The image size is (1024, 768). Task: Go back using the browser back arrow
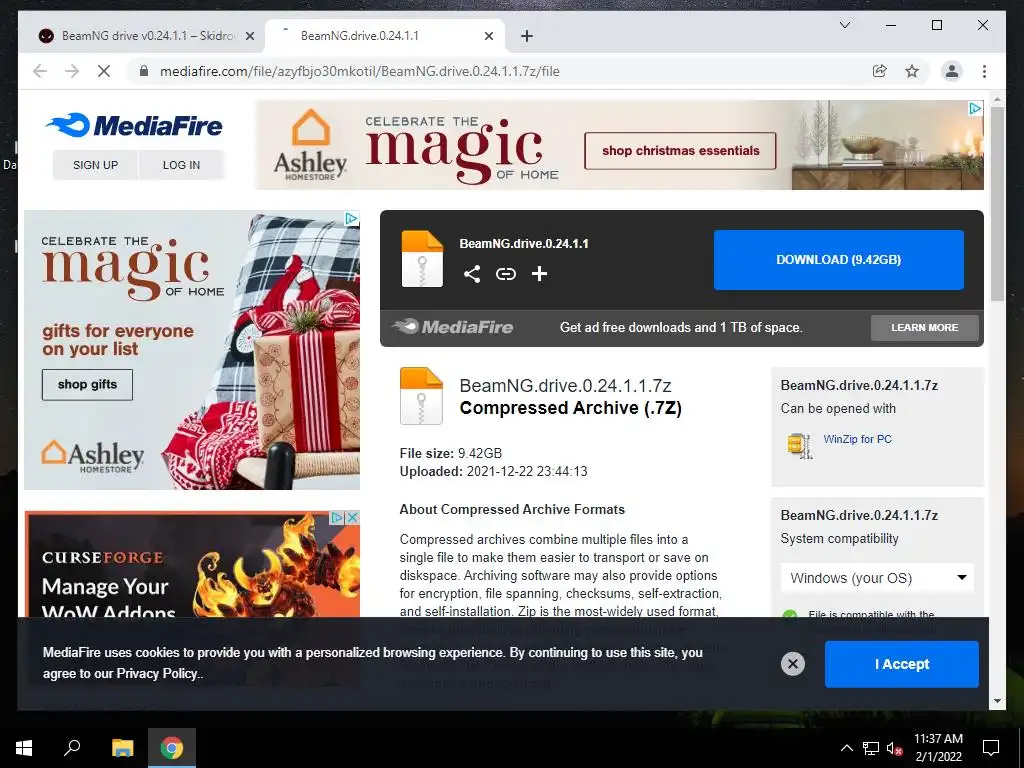pos(40,71)
